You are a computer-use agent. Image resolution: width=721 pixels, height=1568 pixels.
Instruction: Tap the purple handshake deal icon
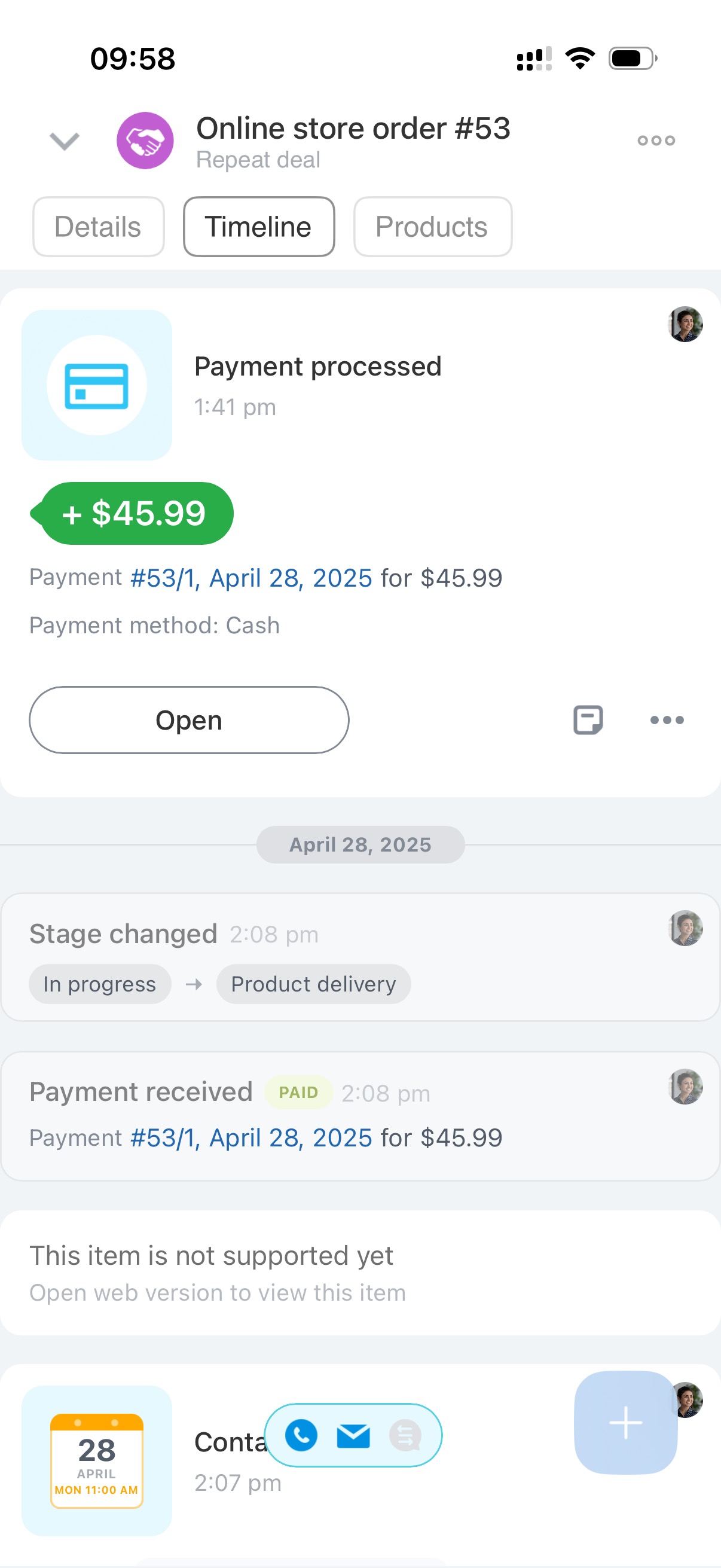pos(145,141)
